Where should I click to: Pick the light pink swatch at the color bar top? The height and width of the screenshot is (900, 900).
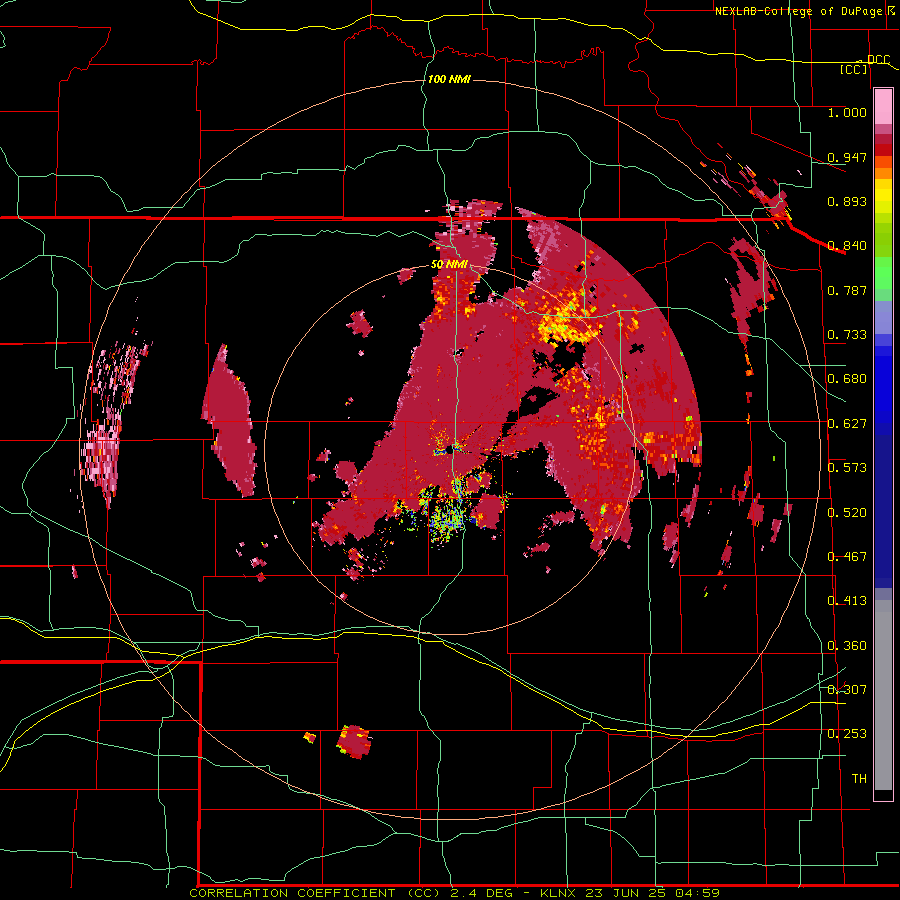pos(883,107)
